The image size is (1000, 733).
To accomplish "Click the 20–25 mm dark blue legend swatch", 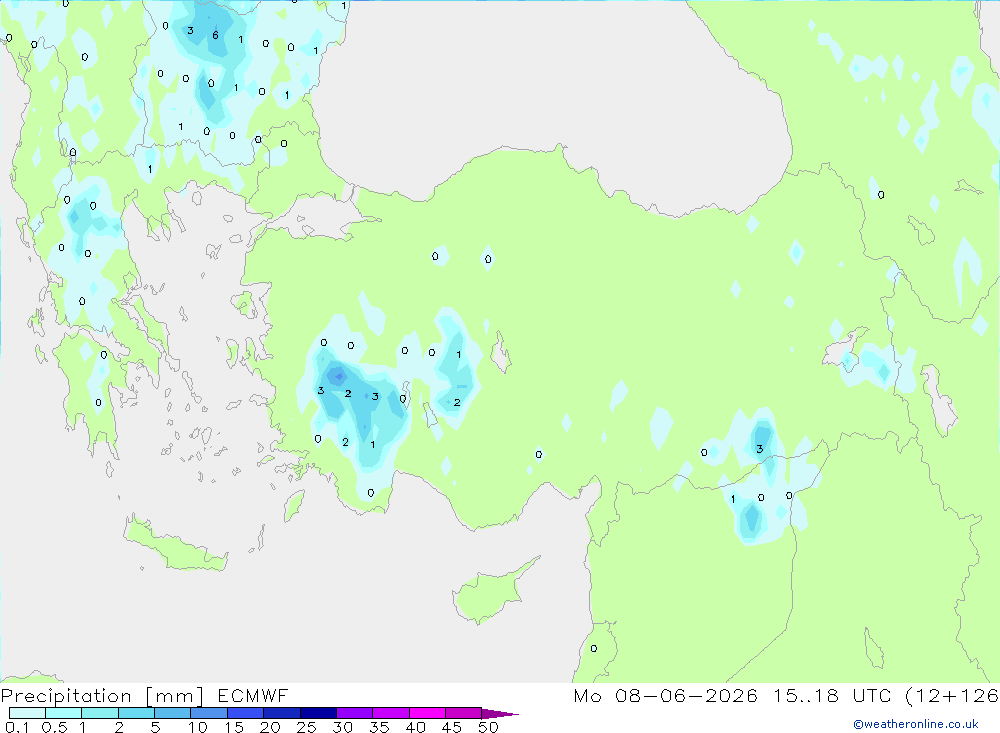I will [x=282, y=713].
